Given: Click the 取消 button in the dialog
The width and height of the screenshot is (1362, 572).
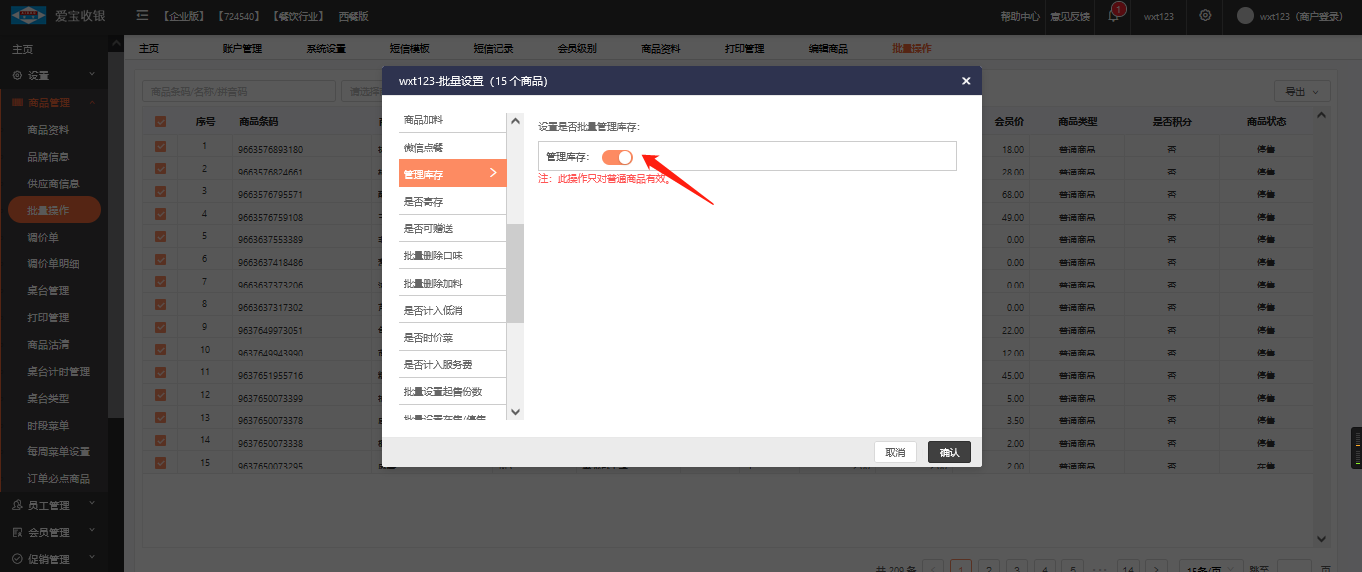Looking at the screenshot, I should click(895, 452).
